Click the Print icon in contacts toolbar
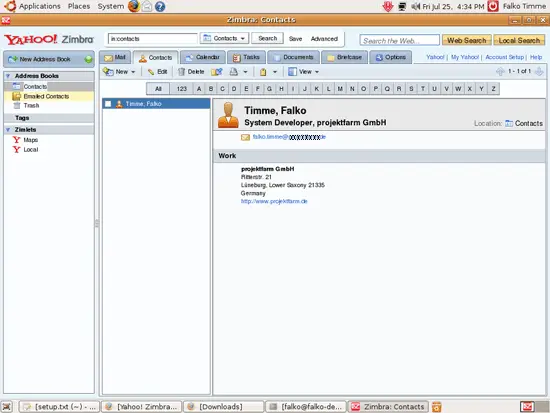The width and height of the screenshot is (550, 413). 234,72
